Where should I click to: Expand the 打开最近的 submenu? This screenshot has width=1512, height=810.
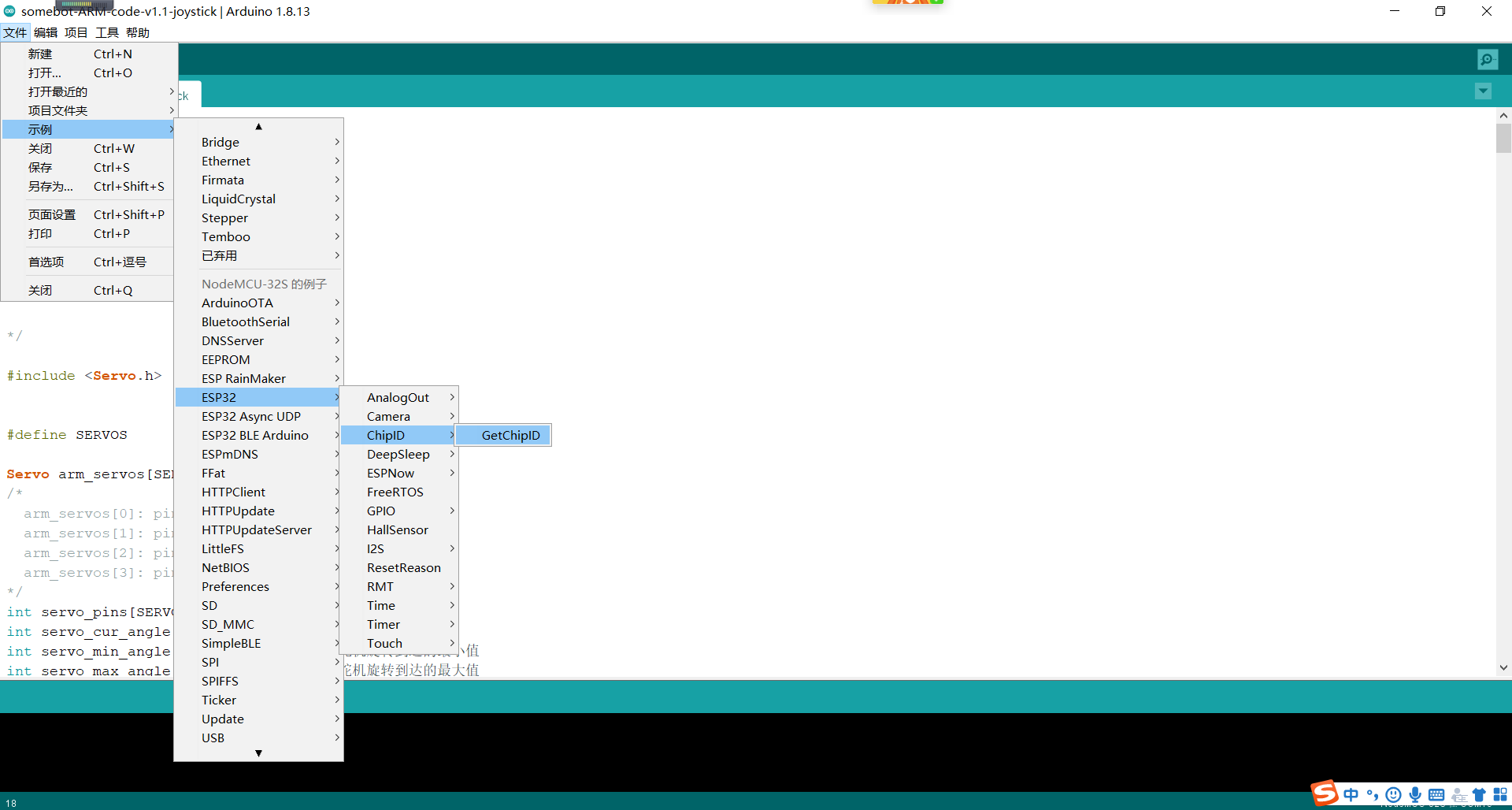pyautogui.click(x=57, y=91)
